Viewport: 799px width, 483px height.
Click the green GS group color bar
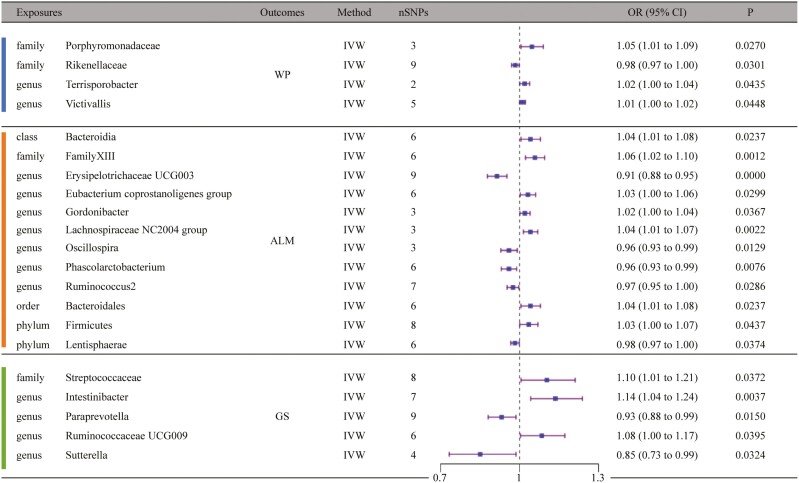4,418
